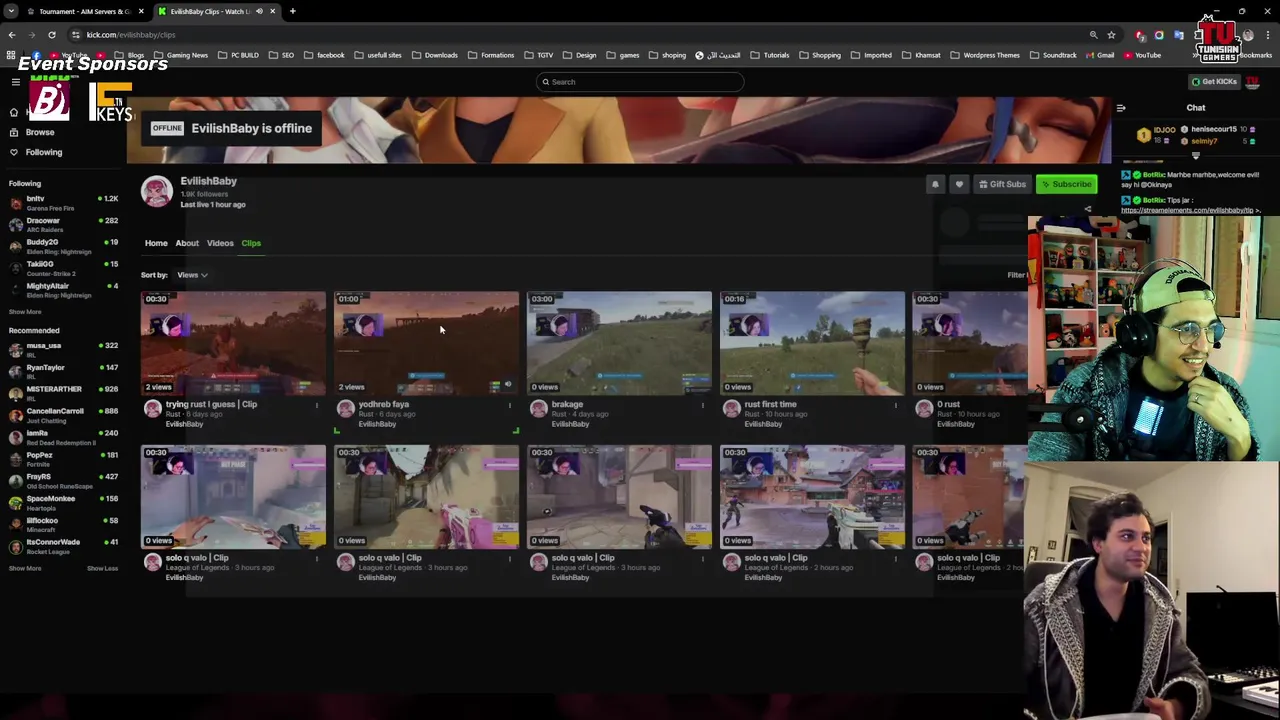Play the 'rust first time' clip thumbnail
Screen dimensions: 1280x720
pyautogui.click(x=812, y=343)
